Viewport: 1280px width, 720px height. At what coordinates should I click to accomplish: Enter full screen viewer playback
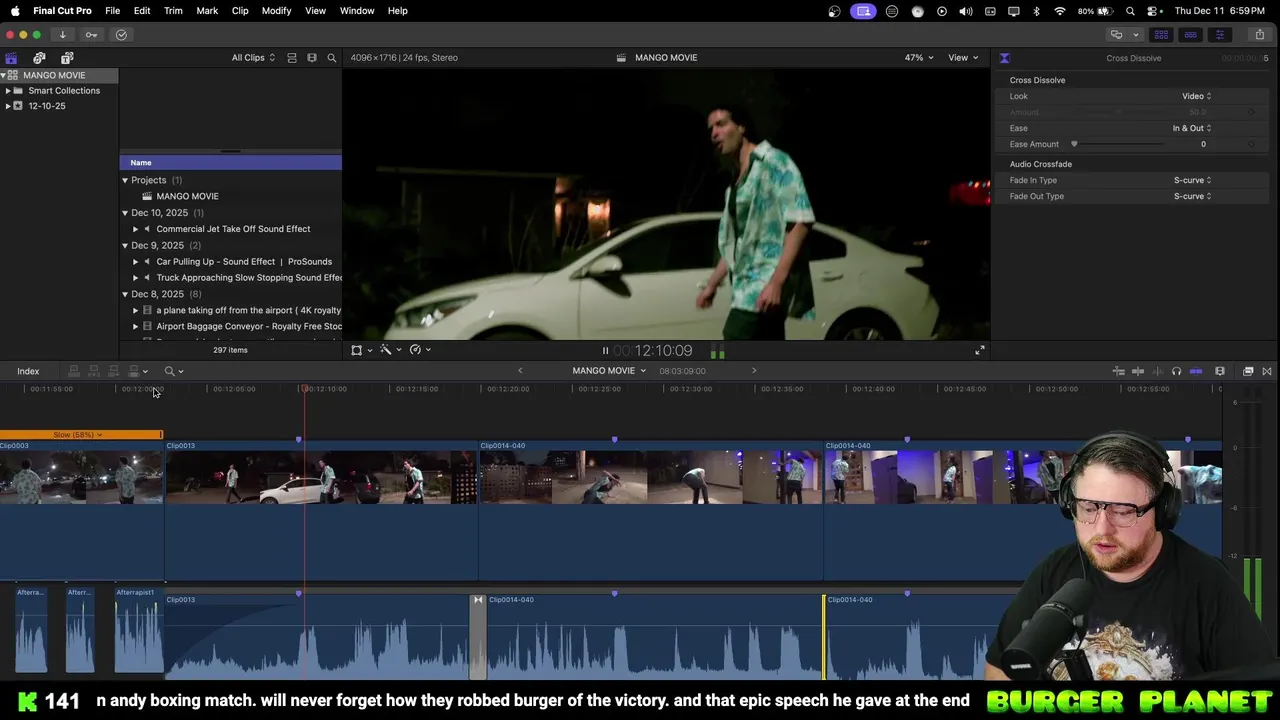[979, 350]
